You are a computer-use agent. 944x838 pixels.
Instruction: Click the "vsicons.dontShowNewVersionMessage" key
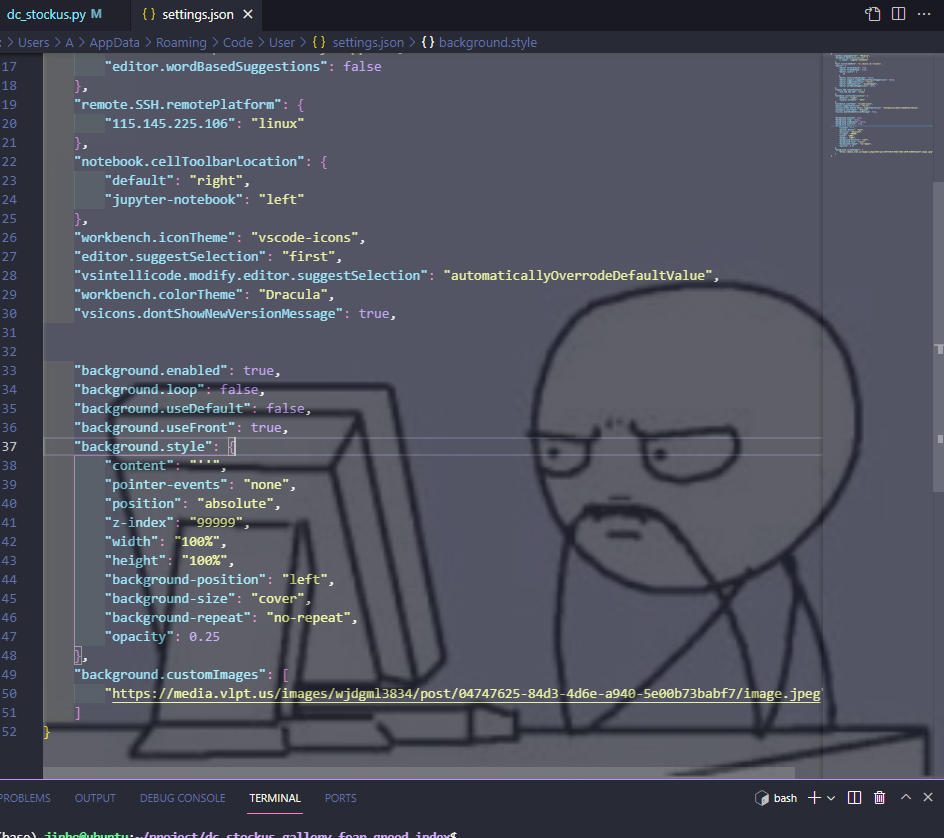(208, 314)
